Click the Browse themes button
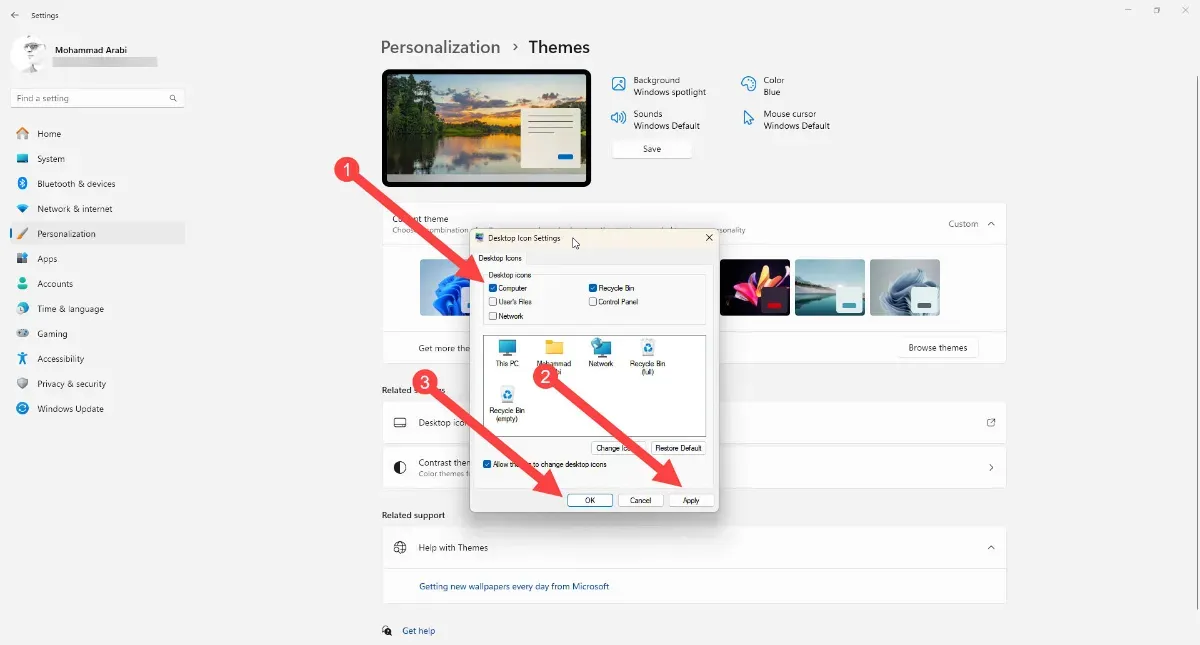Image resolution: width=1200 pixels, height=645 pixels. pos(937,348)
